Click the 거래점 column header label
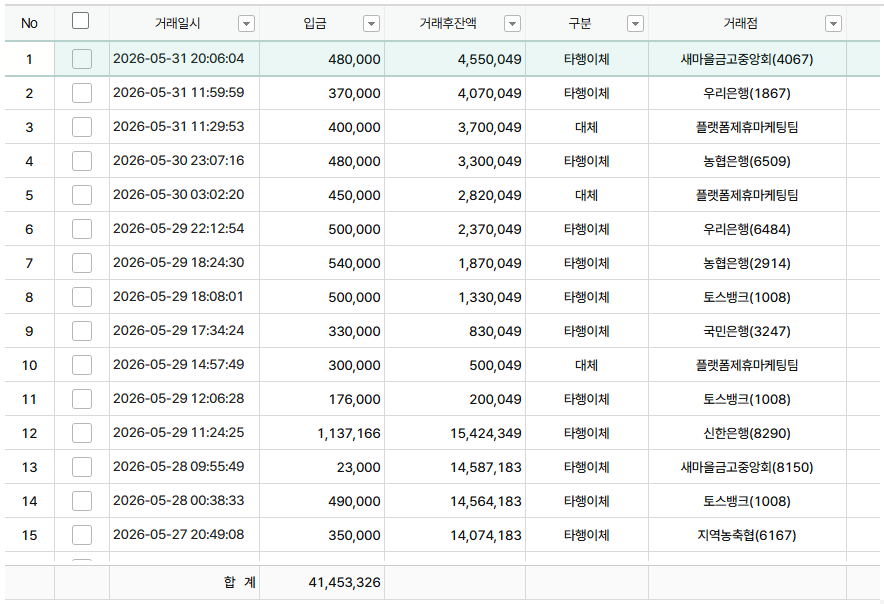 pos(740,23)
